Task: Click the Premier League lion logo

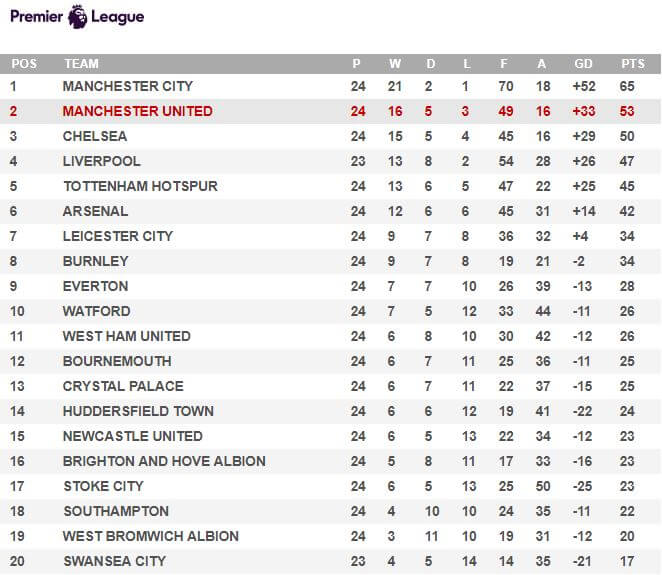Action: click(x=78, y=17)
